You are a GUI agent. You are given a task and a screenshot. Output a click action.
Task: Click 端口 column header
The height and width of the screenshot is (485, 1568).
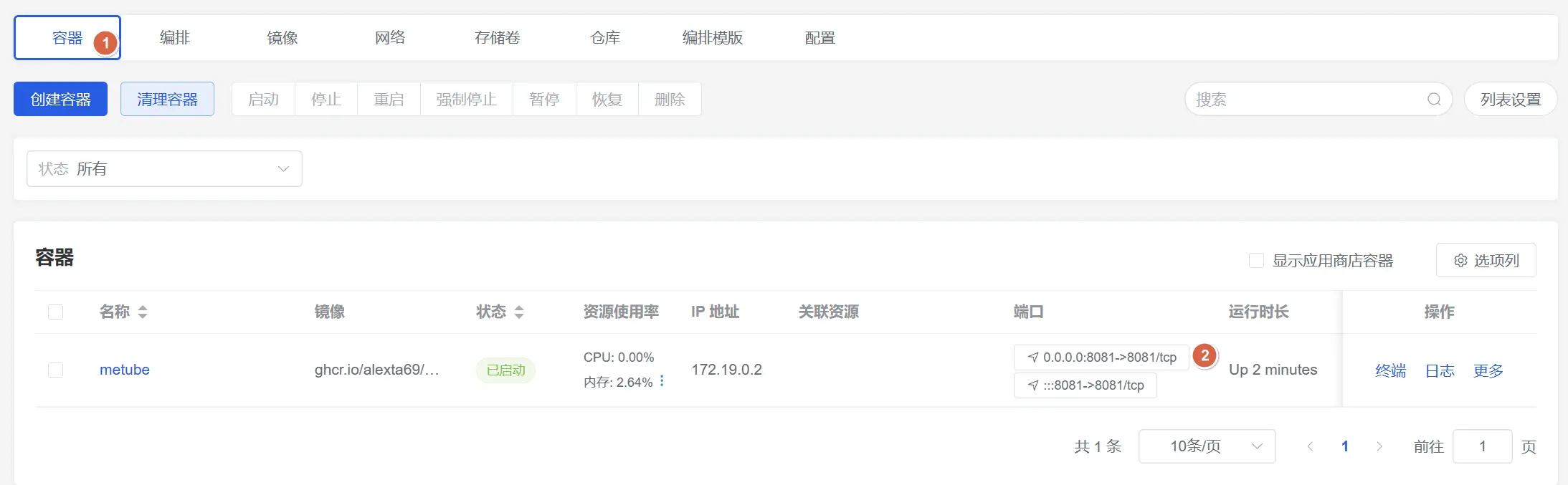click(1029, 312)
